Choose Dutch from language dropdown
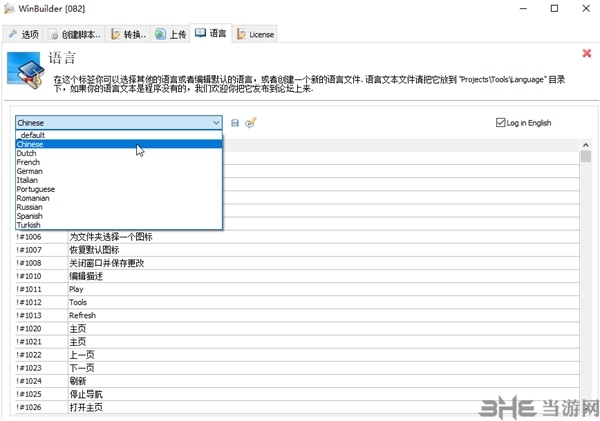600x421 pixels. [x=119, y=153]
